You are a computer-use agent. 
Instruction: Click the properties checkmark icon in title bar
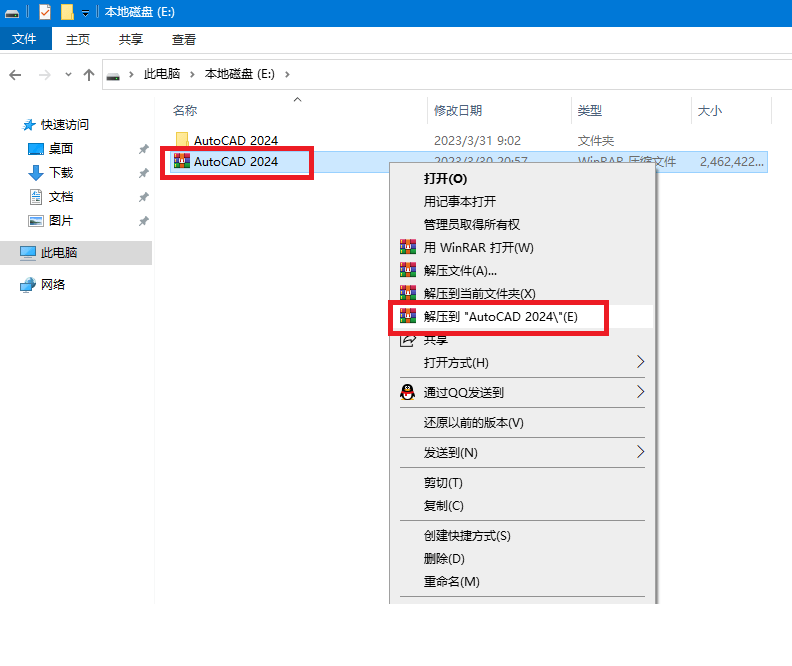(45, 12)
